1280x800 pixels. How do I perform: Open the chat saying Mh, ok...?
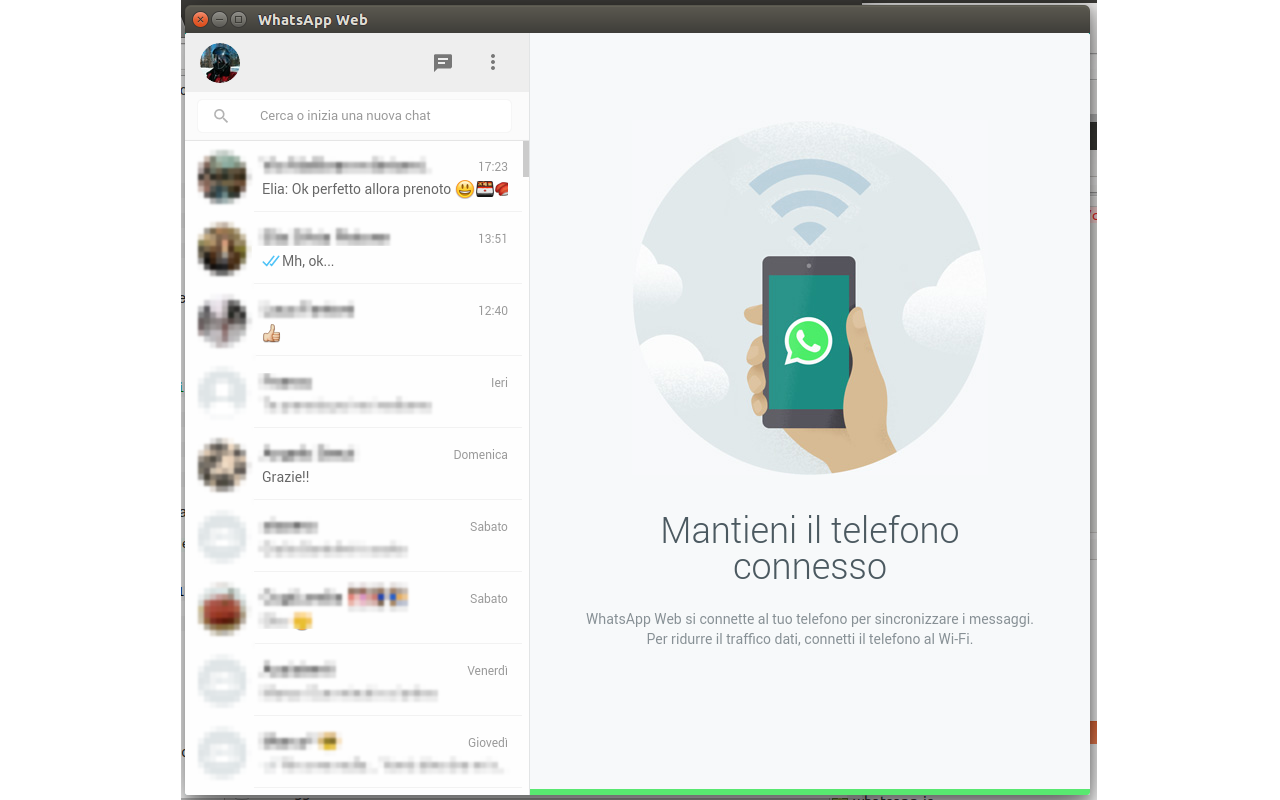click(354, 249)
